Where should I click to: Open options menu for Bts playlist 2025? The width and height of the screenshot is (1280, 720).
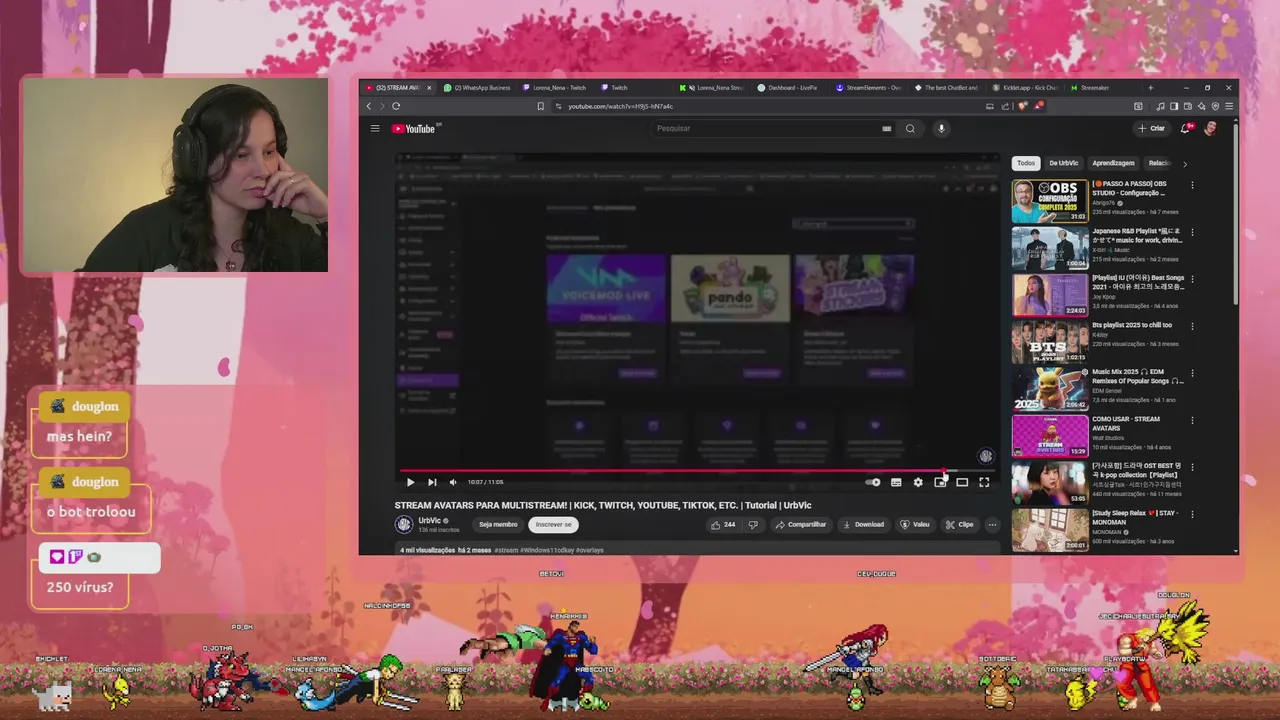[x=1192, y=326]
